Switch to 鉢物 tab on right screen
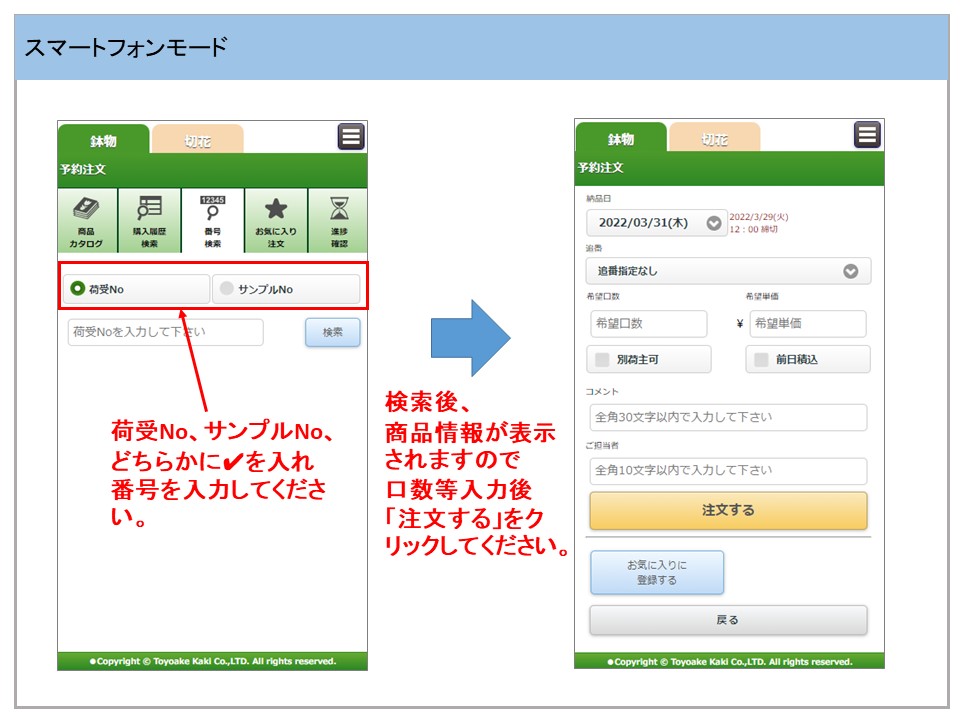The image size is (960, 720). [620, 139]
